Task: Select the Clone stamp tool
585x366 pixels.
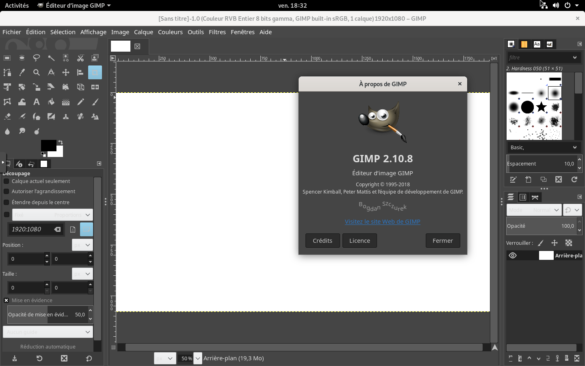Action: coord(66,116)
